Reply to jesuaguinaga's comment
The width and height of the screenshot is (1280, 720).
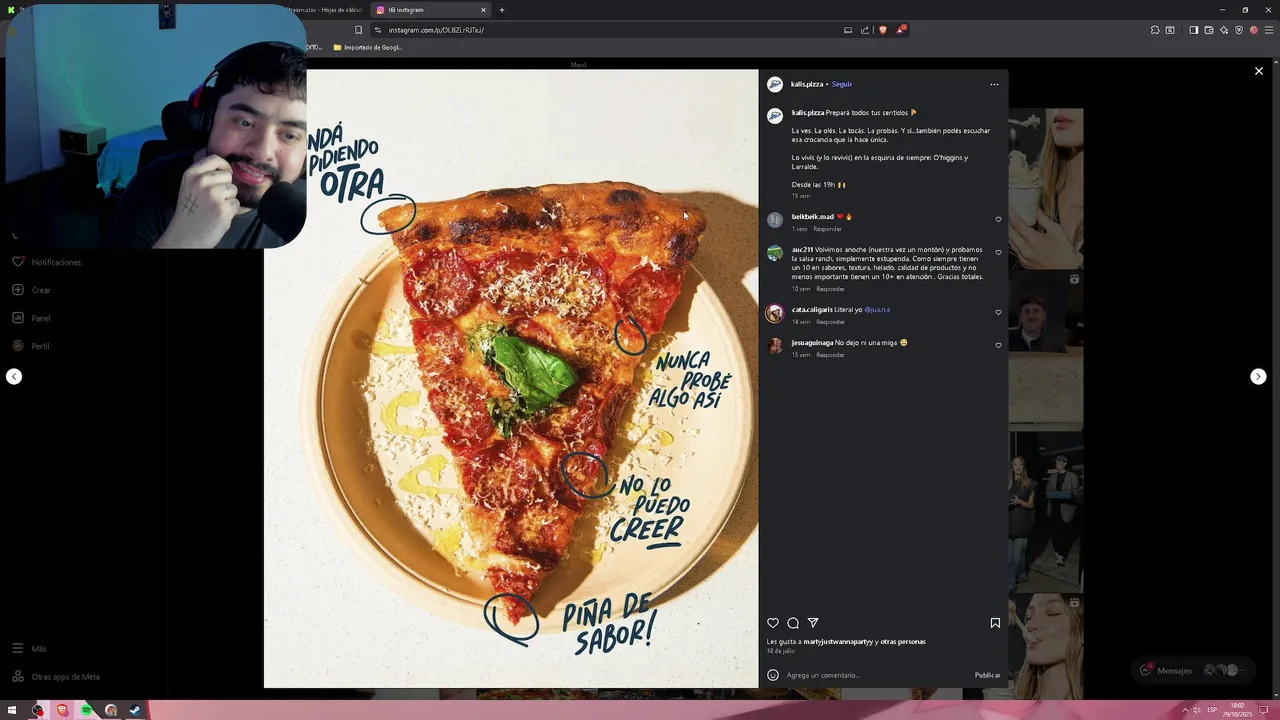click(x=830, y=355)
